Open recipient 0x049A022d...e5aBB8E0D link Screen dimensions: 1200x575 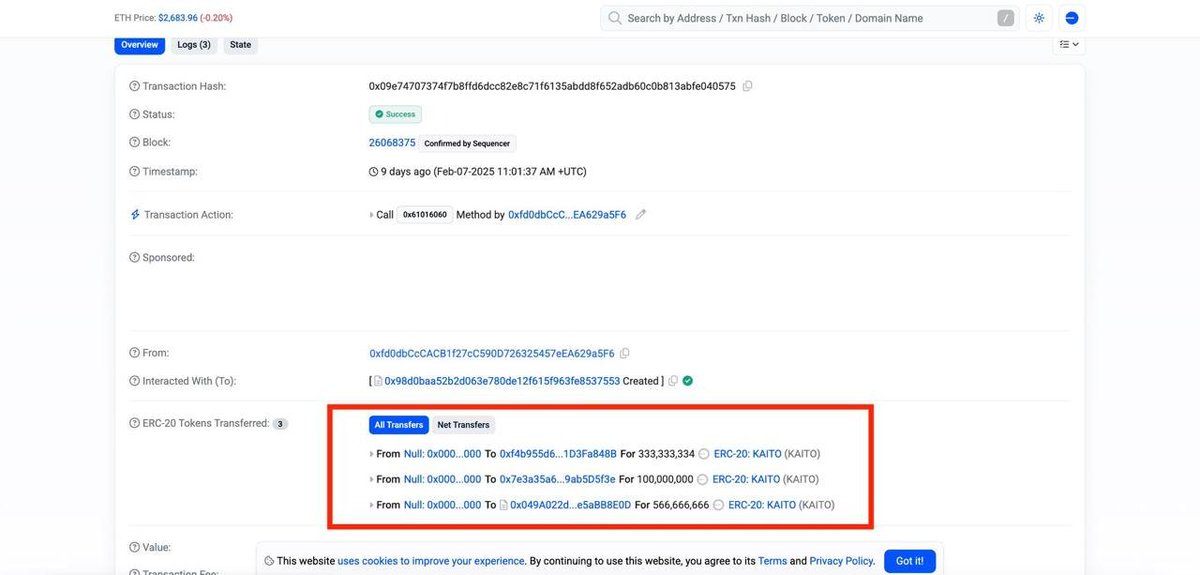click(570, 505)
